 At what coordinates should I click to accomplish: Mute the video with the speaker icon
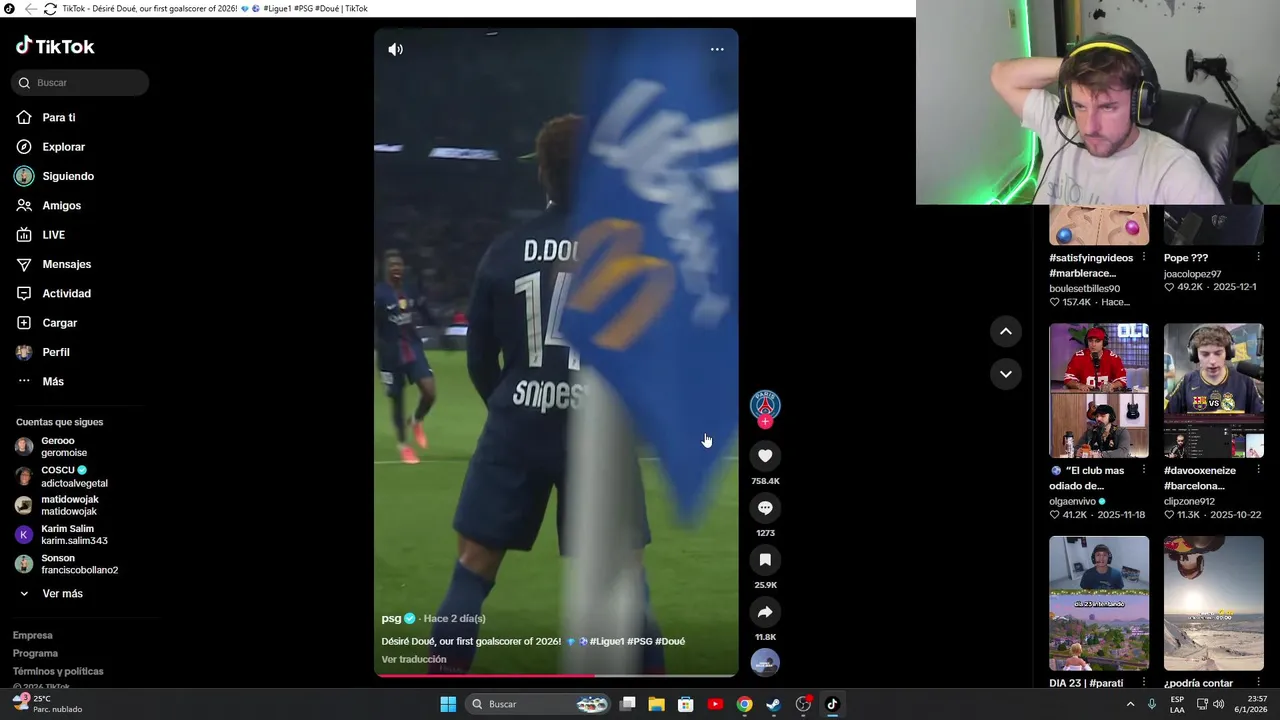[x=396, y=49]
